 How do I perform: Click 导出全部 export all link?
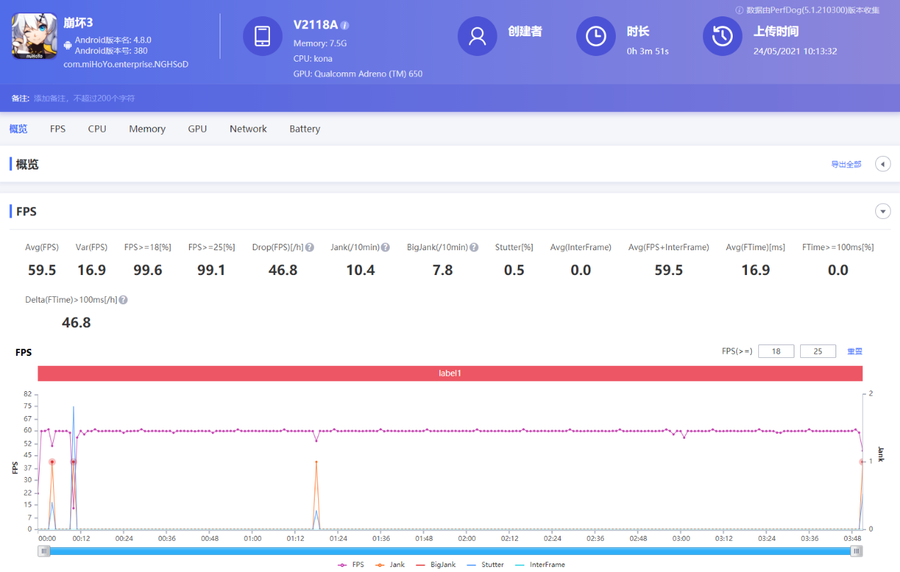845,164
